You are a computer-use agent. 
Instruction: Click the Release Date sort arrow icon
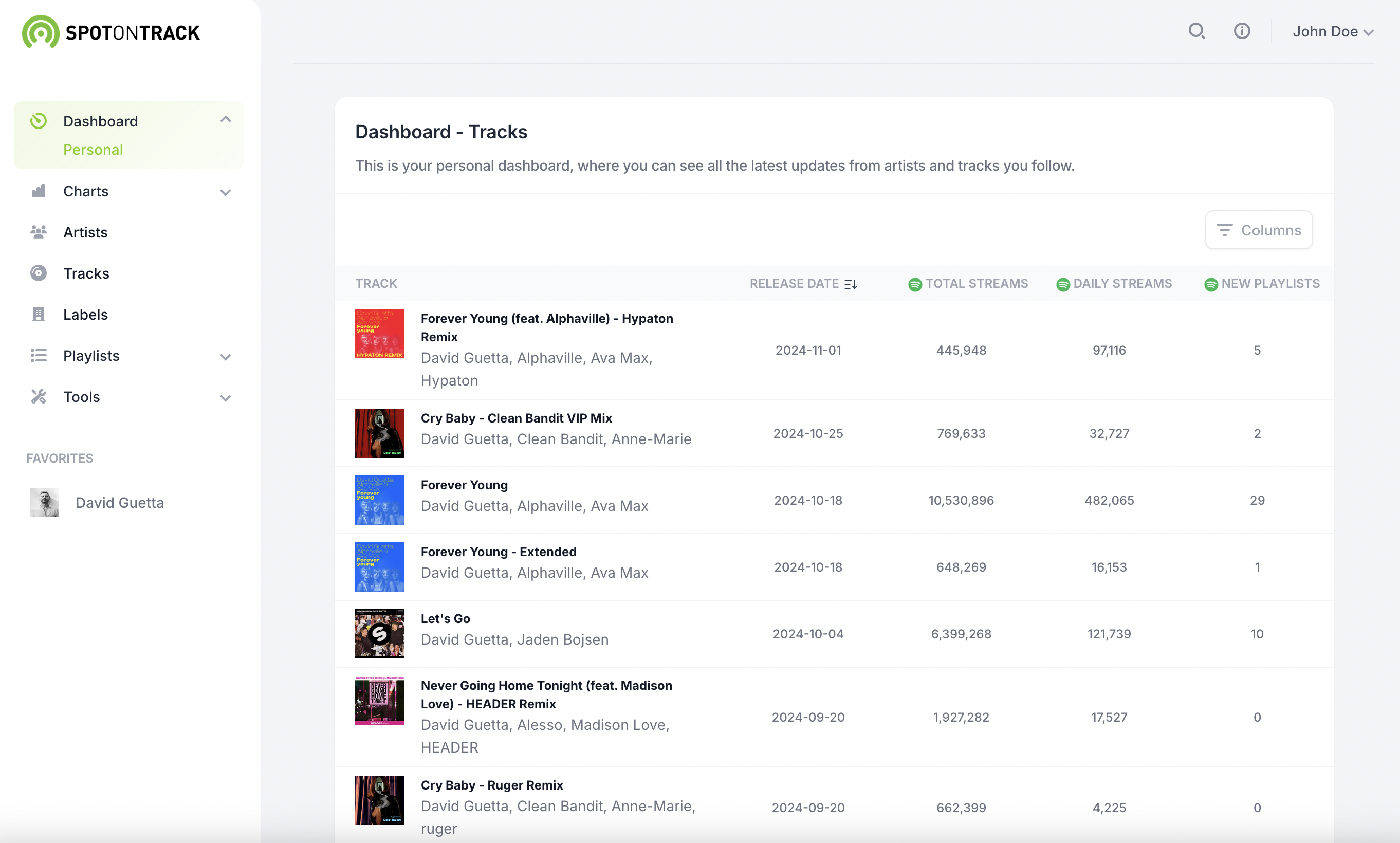[851, 284]
